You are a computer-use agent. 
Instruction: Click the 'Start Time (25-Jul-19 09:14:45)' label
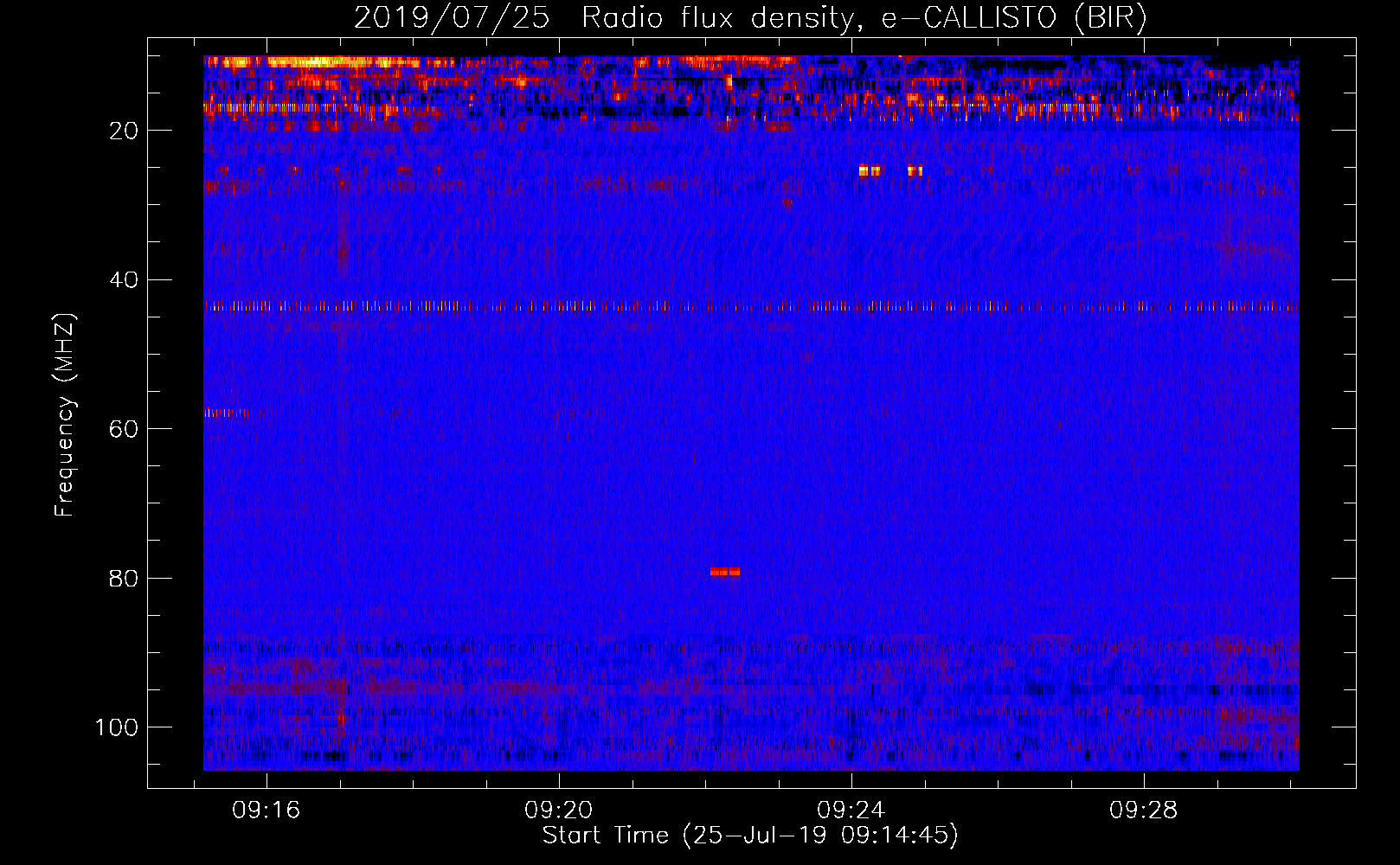(750, 836)
